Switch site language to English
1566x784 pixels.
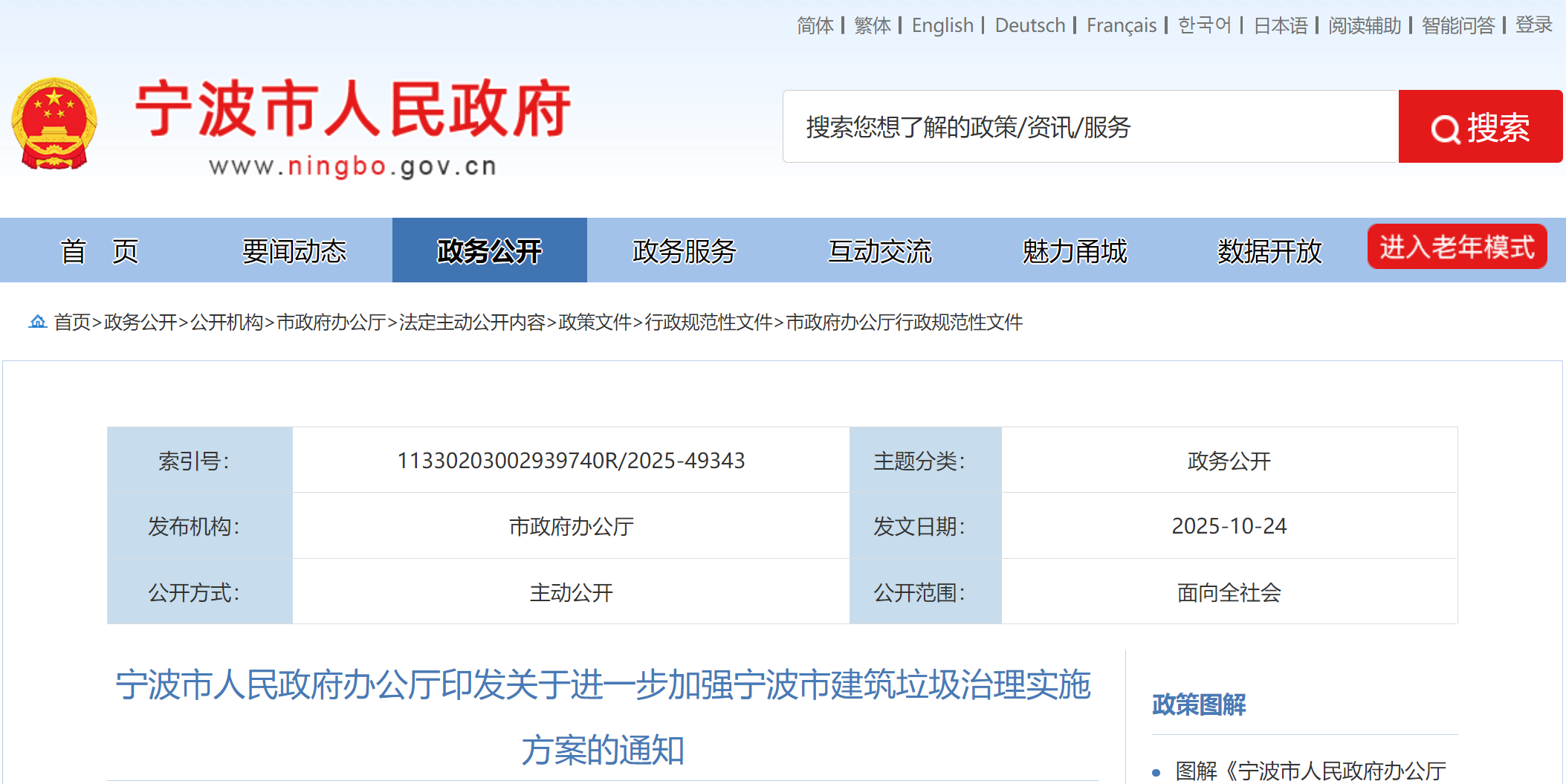(x=942, y=25)
